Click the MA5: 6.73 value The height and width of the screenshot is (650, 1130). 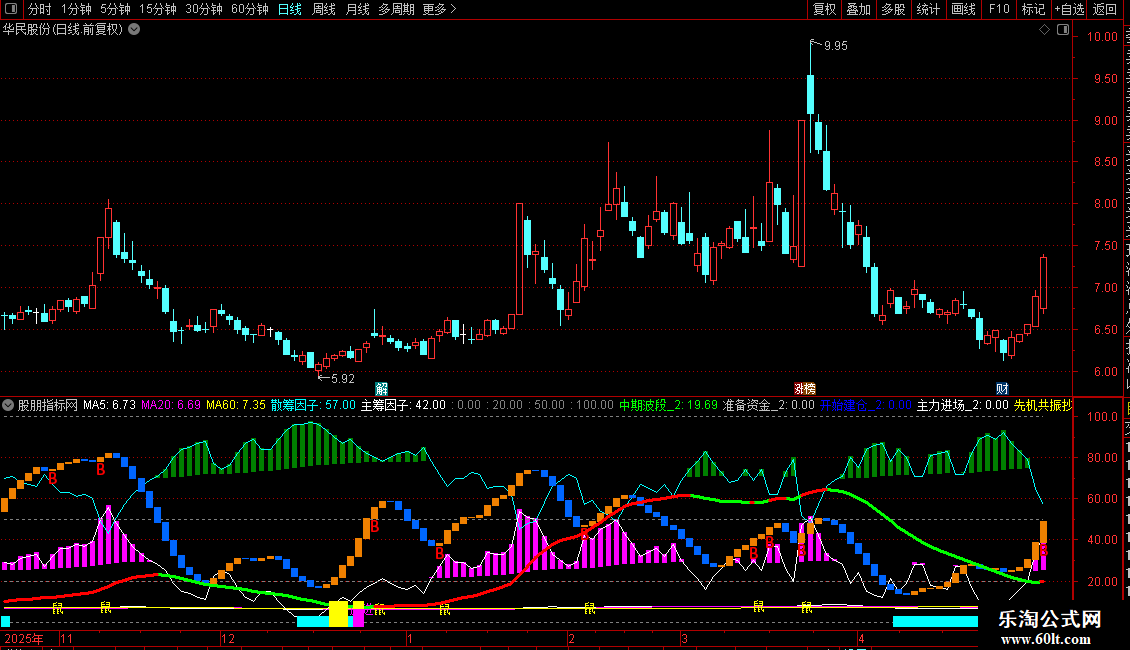[110, 405]
